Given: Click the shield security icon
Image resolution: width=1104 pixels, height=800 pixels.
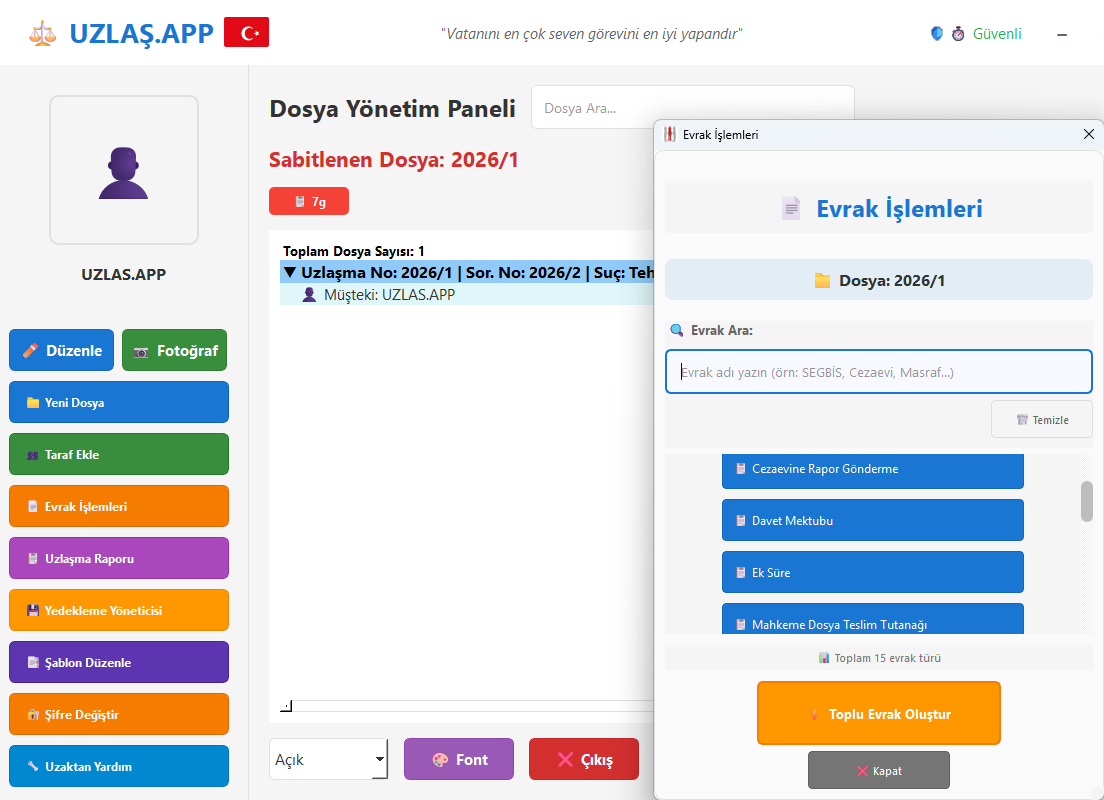Looking at the screenshot, I should pos(937,33).
